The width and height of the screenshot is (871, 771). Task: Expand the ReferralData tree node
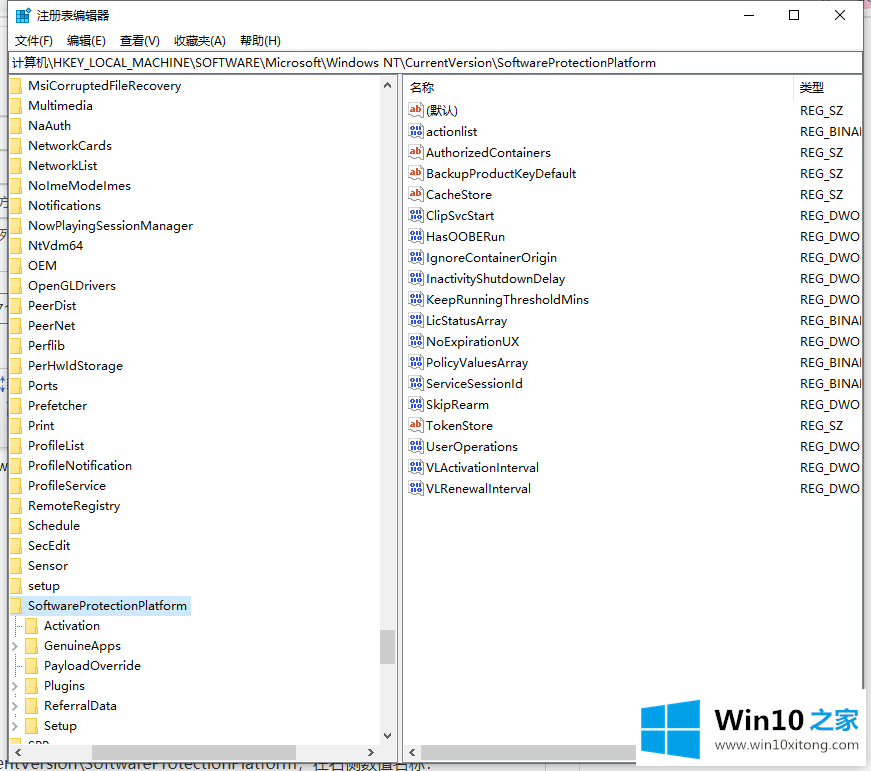click(x=15, y=706)
